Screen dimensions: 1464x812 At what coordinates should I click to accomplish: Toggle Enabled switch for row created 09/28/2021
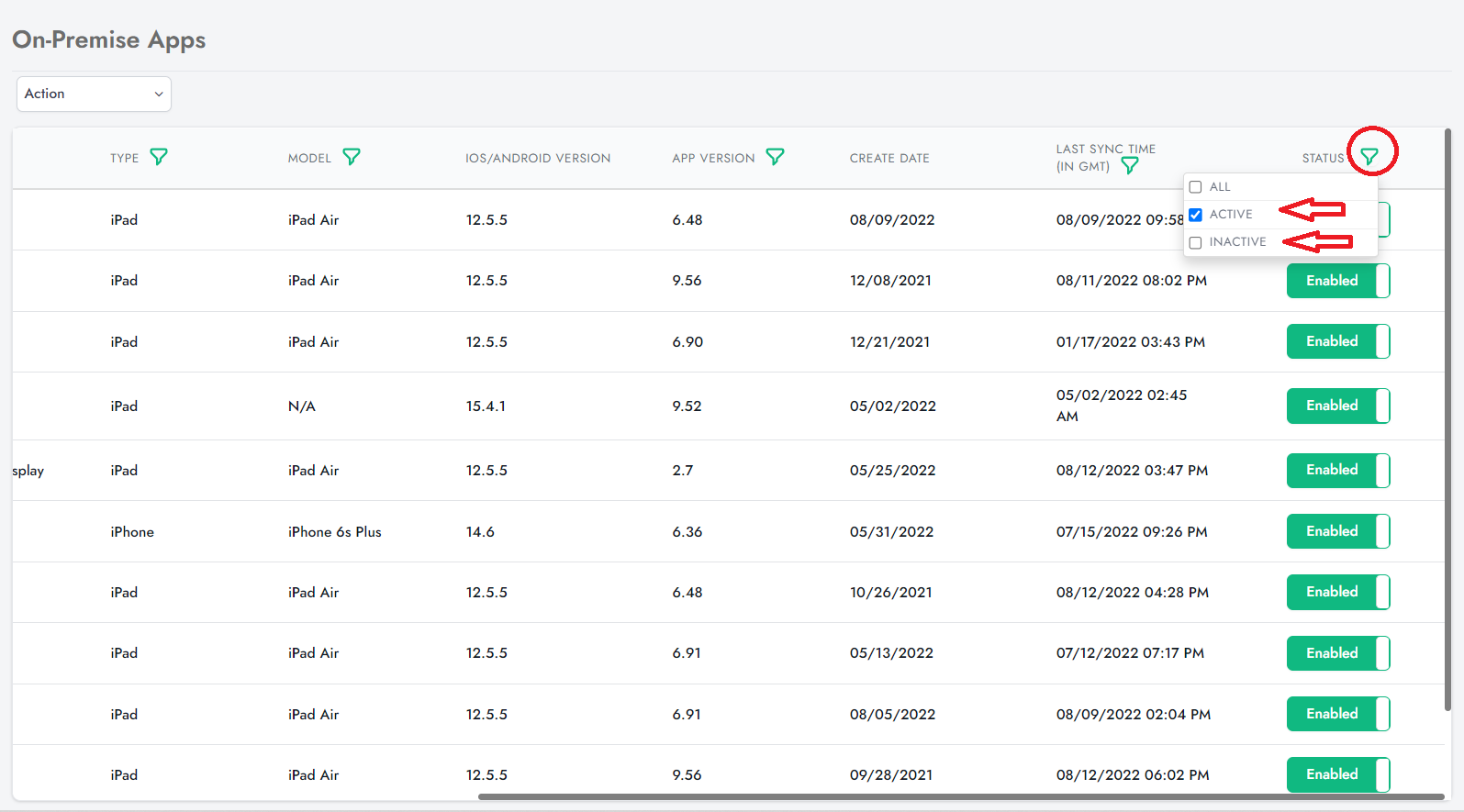point(1338,774)
